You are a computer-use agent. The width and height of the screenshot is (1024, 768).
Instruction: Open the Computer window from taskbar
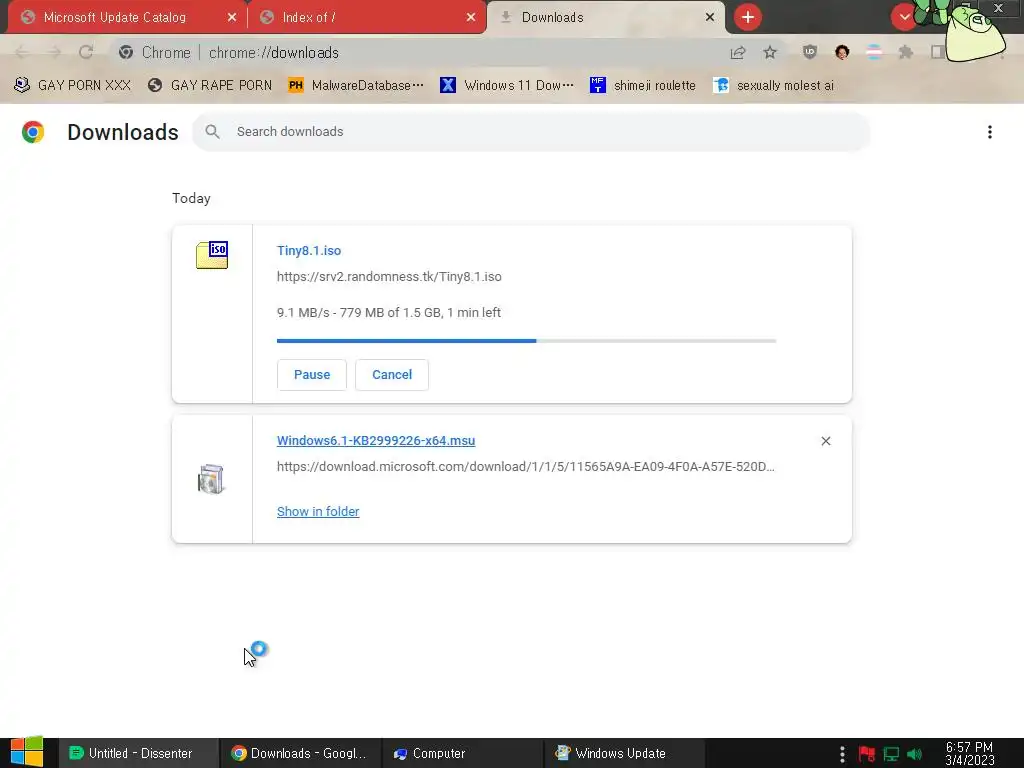pos(462,754)
